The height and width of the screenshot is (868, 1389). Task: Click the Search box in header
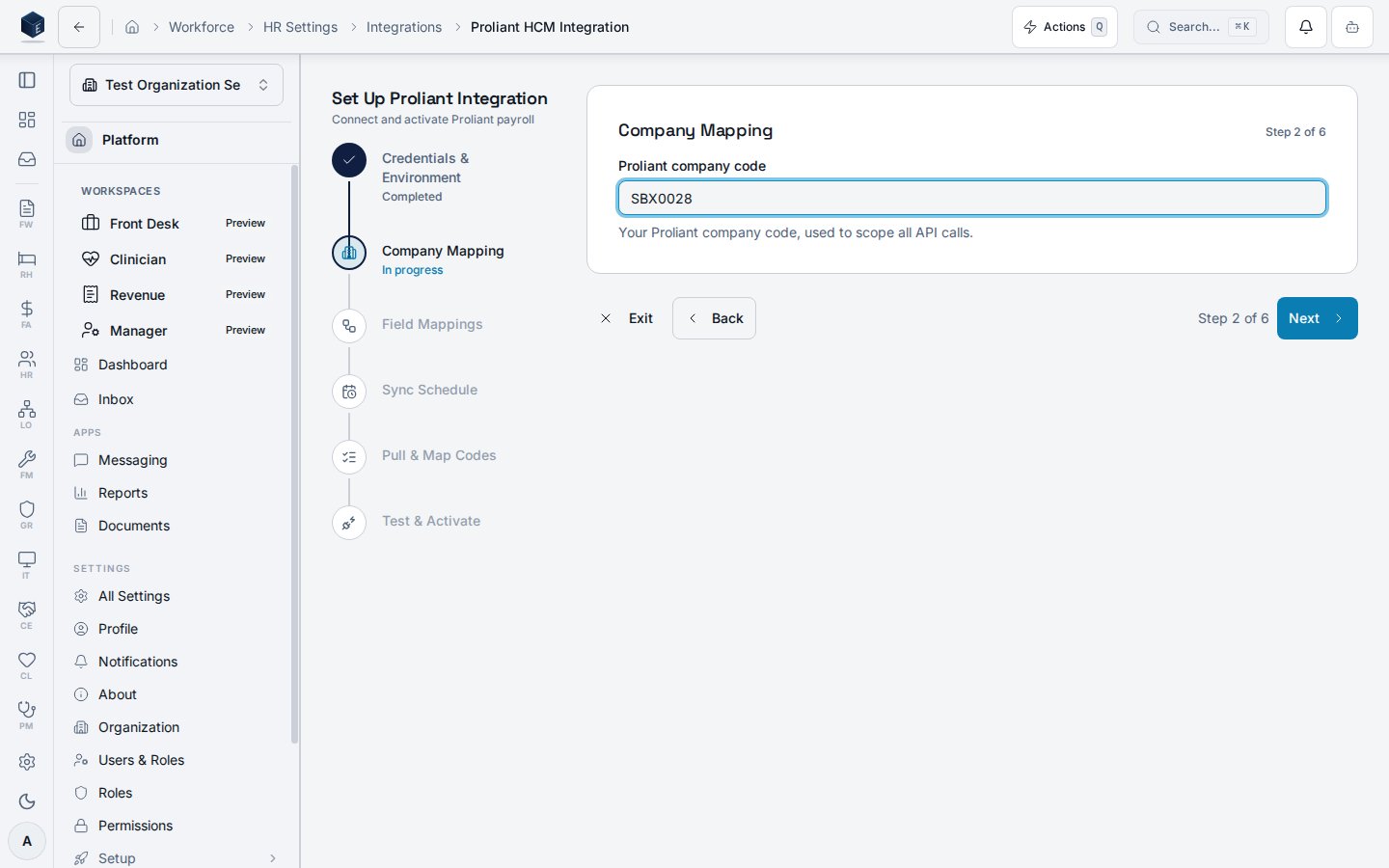pyautogui.click(x=1201, y=27)
